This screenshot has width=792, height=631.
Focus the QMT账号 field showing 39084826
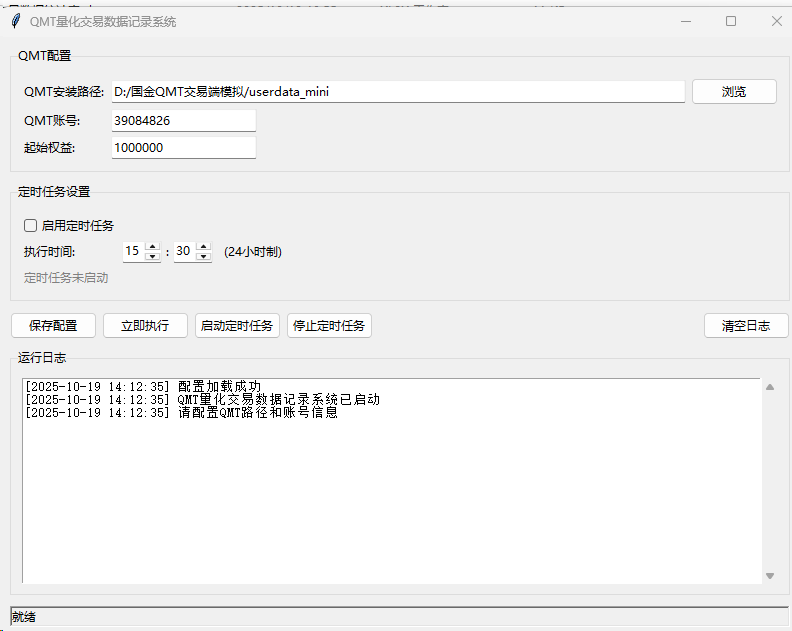184,121
